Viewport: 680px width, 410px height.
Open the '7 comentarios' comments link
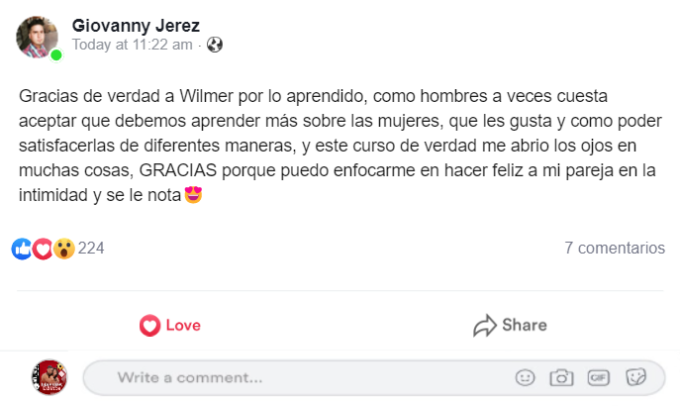click(x=614, y=248)
